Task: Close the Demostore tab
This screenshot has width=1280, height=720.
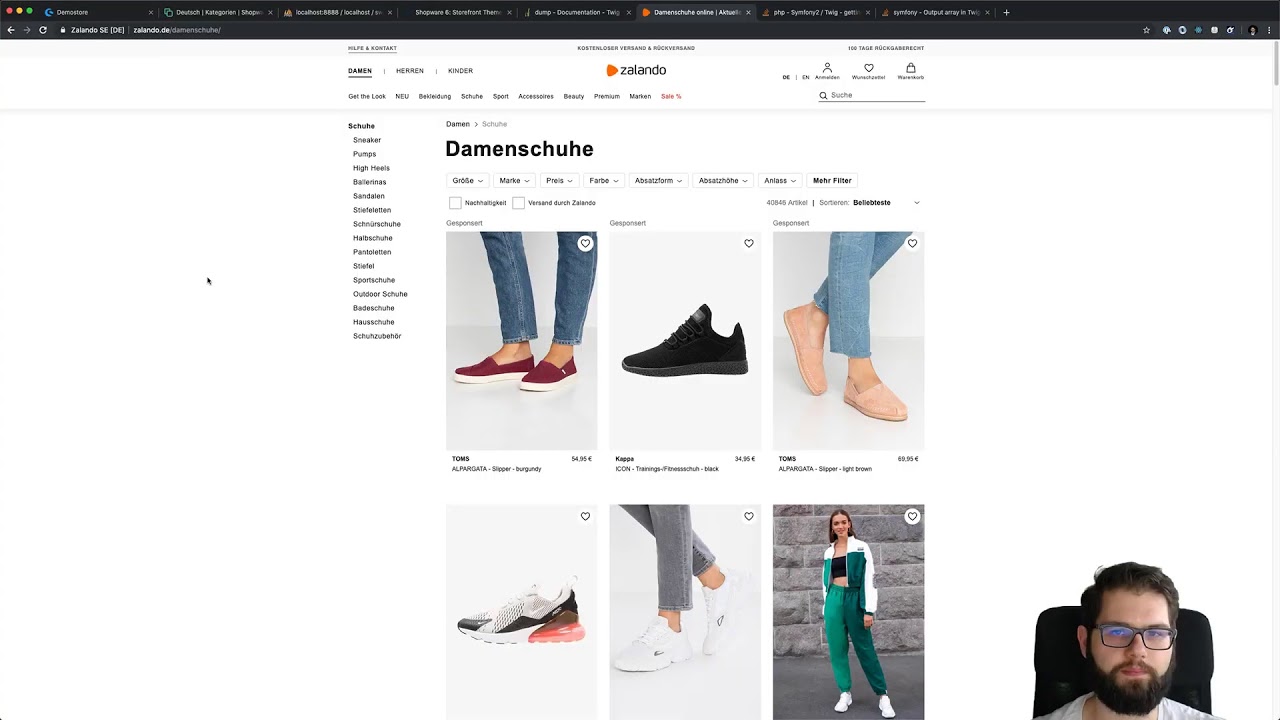Action: pyautogui.click(x=151, y=12)
